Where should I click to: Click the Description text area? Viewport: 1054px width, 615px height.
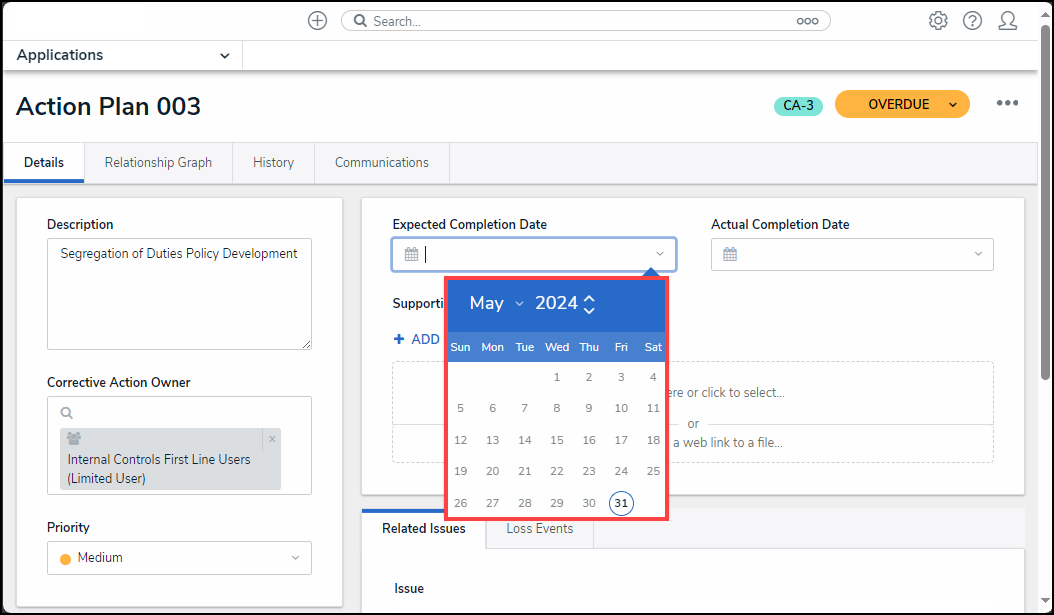(179, 294)
